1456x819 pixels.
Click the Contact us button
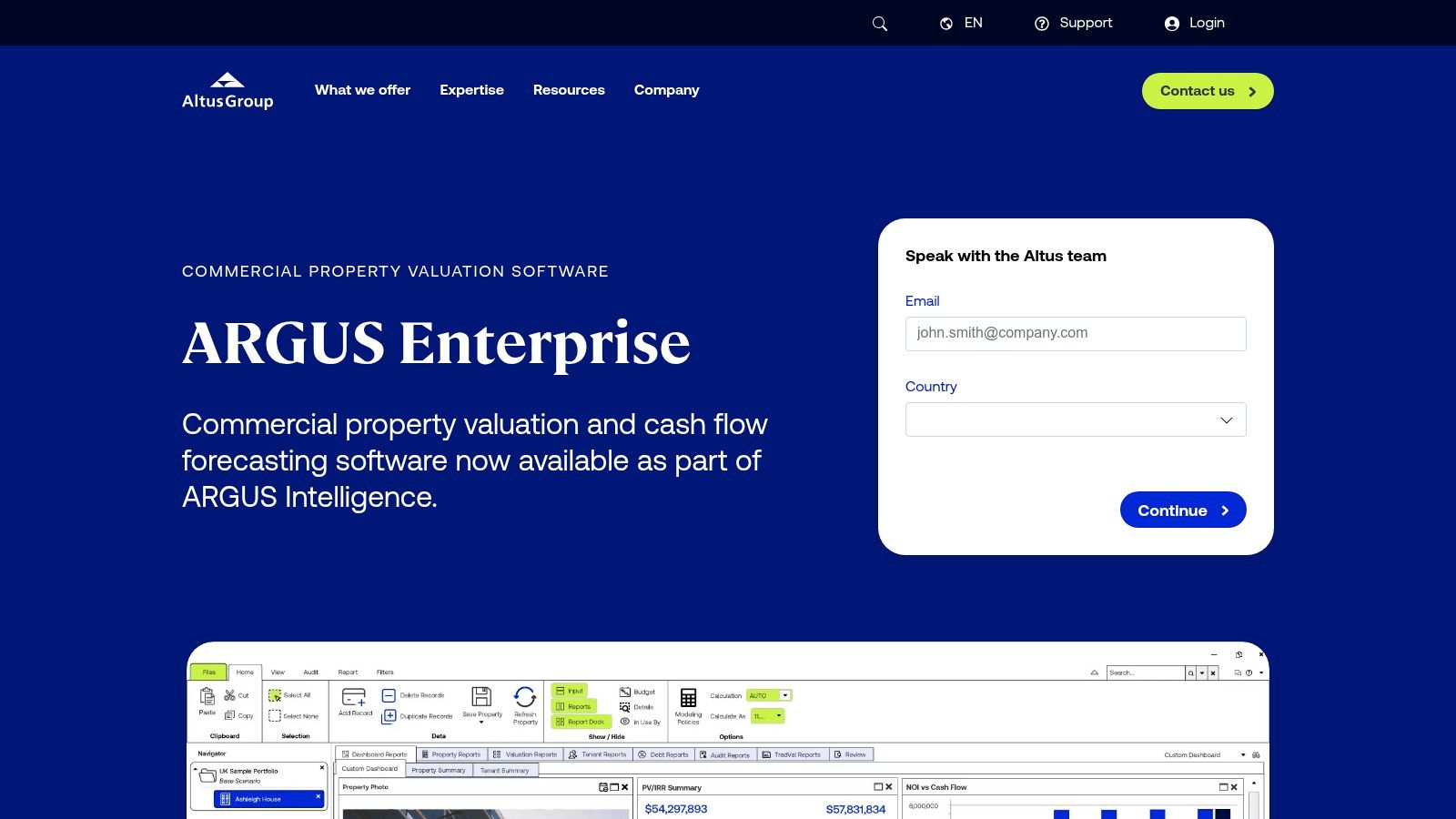tap(1208, 91)
